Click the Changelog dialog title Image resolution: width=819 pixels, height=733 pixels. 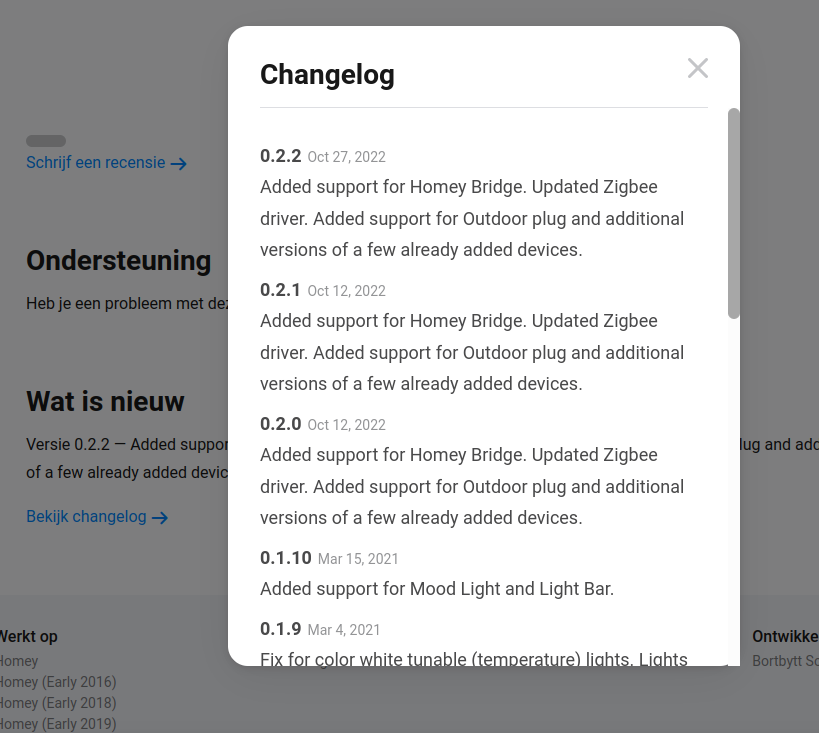tap(327, 74)
